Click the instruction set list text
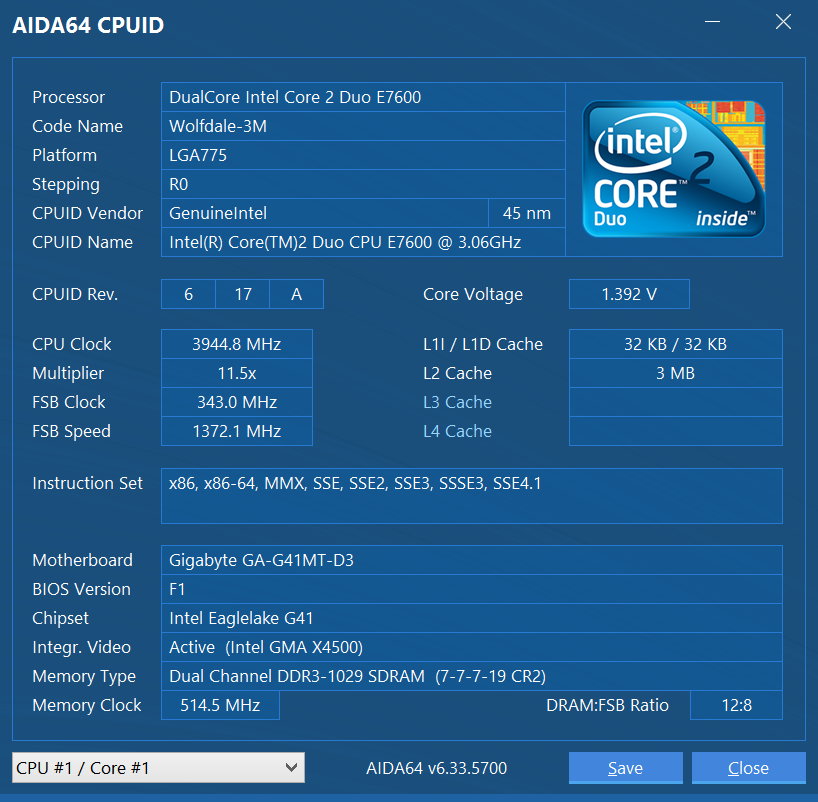 tap(355, 483)
